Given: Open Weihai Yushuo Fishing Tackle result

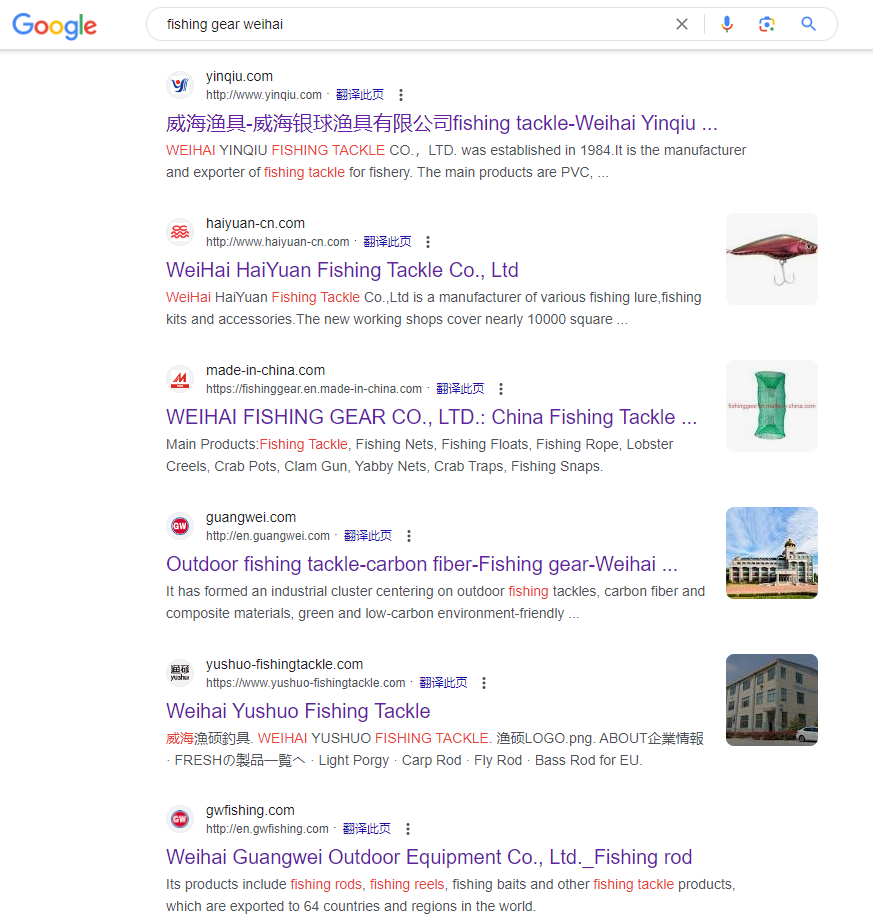Looking at the screenshot, I should pyautogui.click(x=298, y=711).
